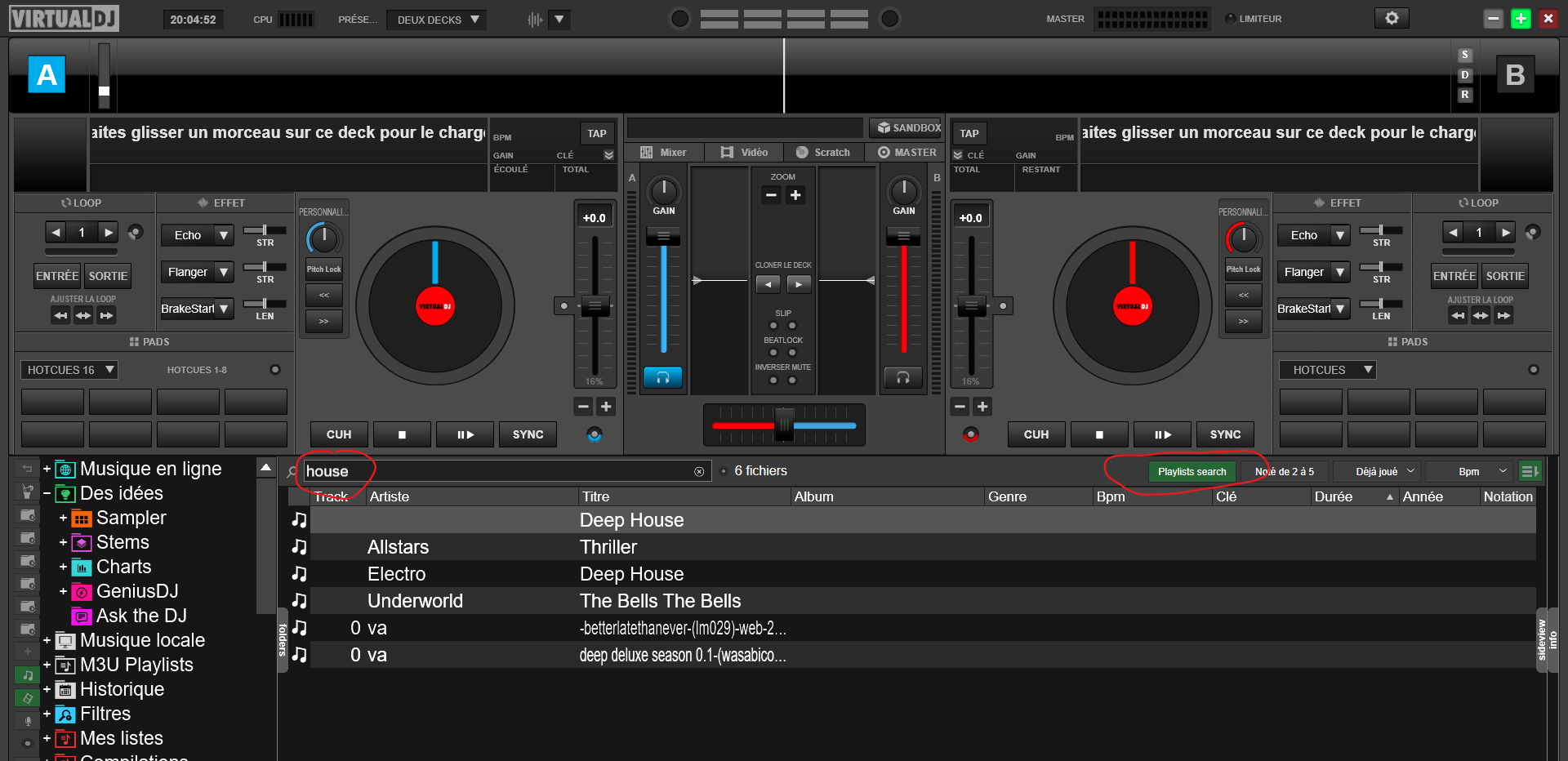Click the right deck headphone cue icon
Screen dimensions: 1568x761
click(x=903, y=377)
